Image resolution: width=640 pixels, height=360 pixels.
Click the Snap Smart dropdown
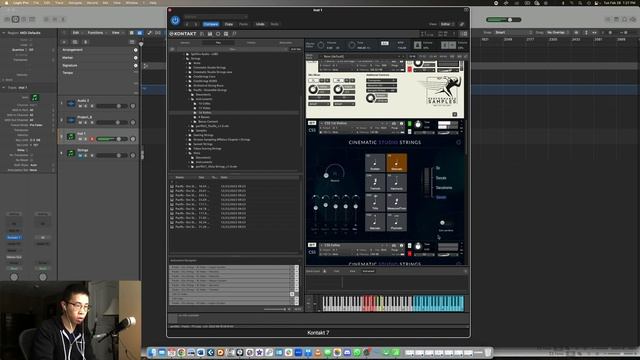click(x=512, y=33)
